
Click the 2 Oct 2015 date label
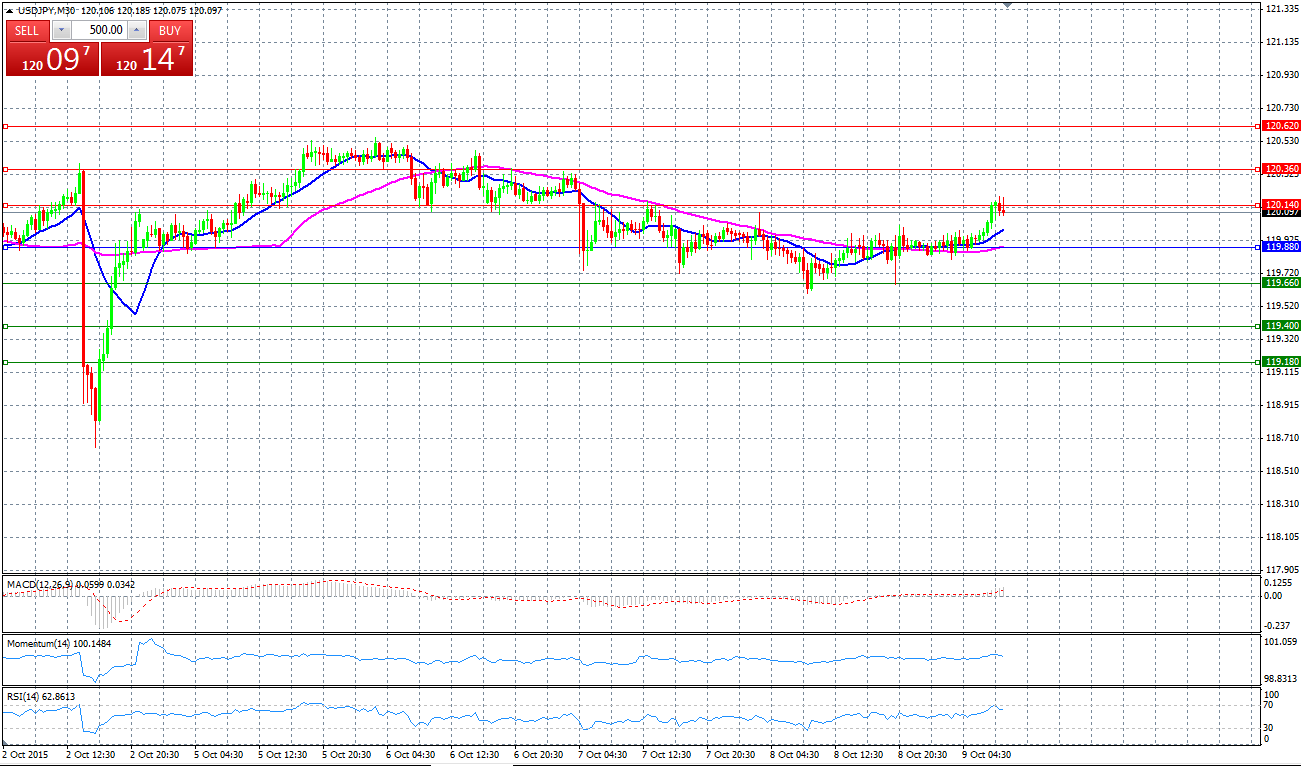26,755
